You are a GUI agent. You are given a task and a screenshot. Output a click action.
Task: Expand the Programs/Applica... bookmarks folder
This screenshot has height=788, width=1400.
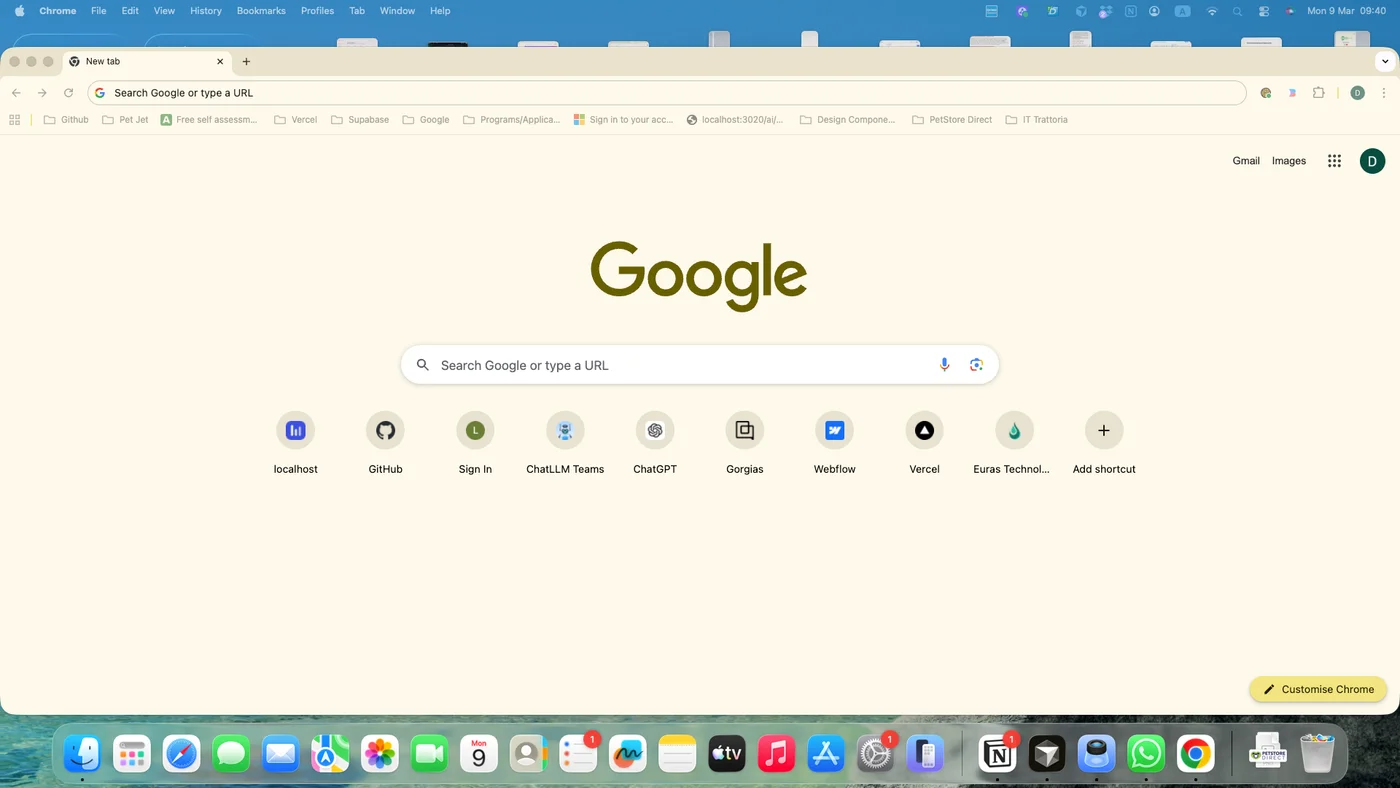coord(511,120)
